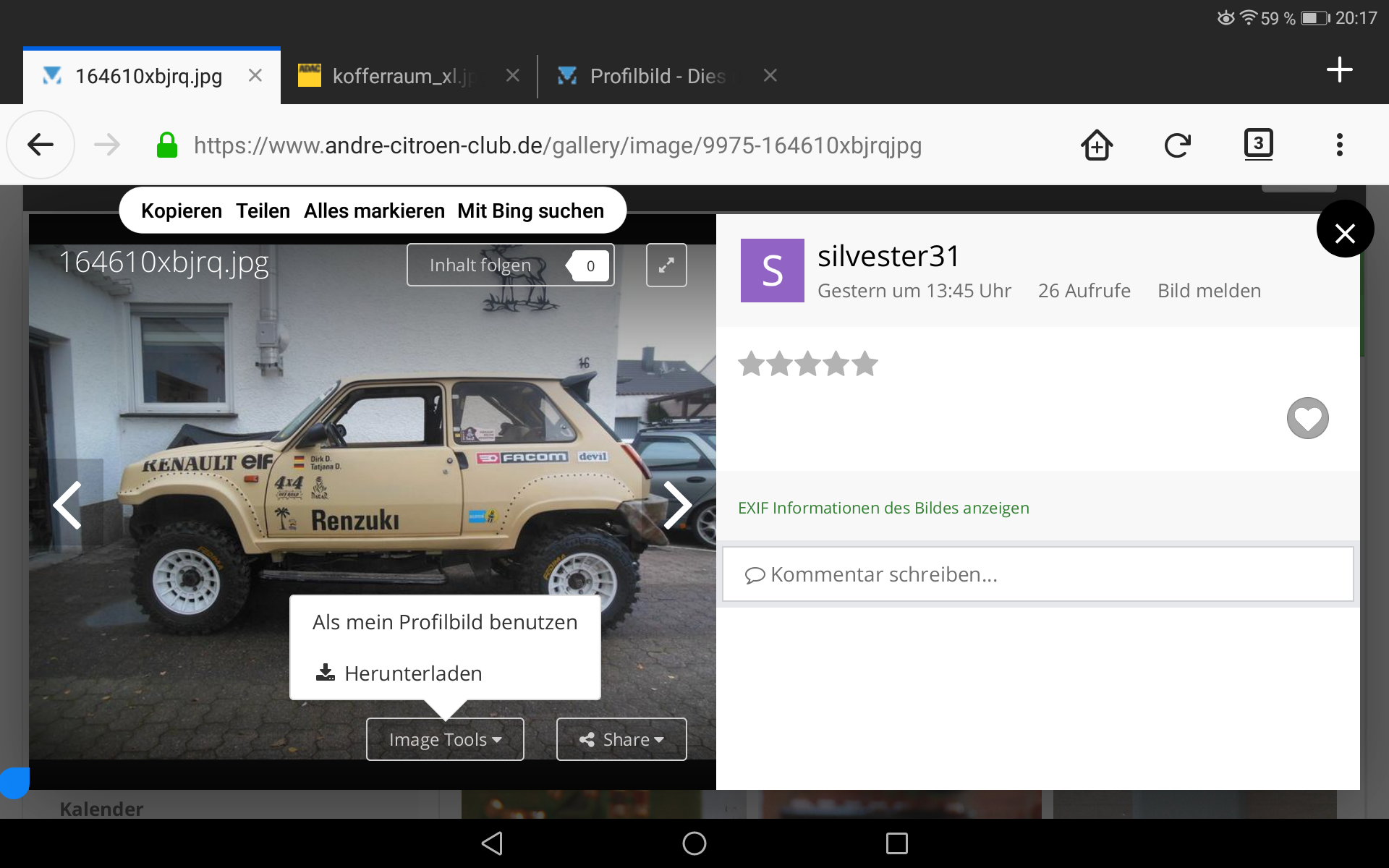The width and height of the screenshot is (1389, 868).
Task: Select Herunterladen from Image Tools menu
Action: 445,673
